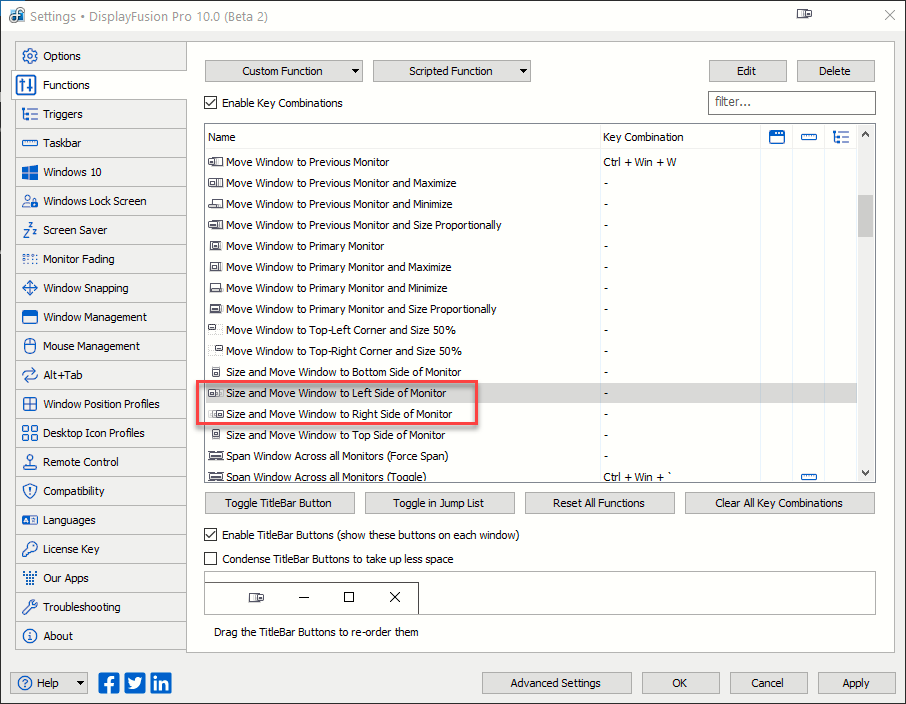
Task: Disable the Enable Key Combinations checkbox
Action: (211, 103)
